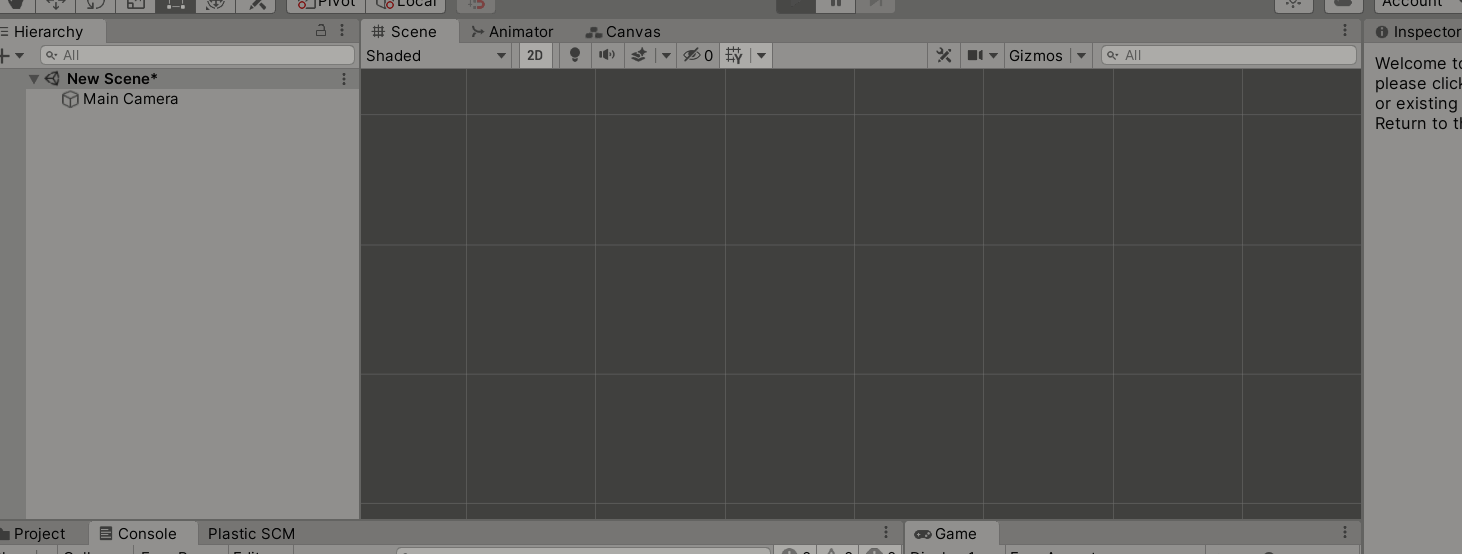The width and height of the screenshot is (1462, 554).
Task: Open the Gizmos dropdown arrow
Action: 1081,55
